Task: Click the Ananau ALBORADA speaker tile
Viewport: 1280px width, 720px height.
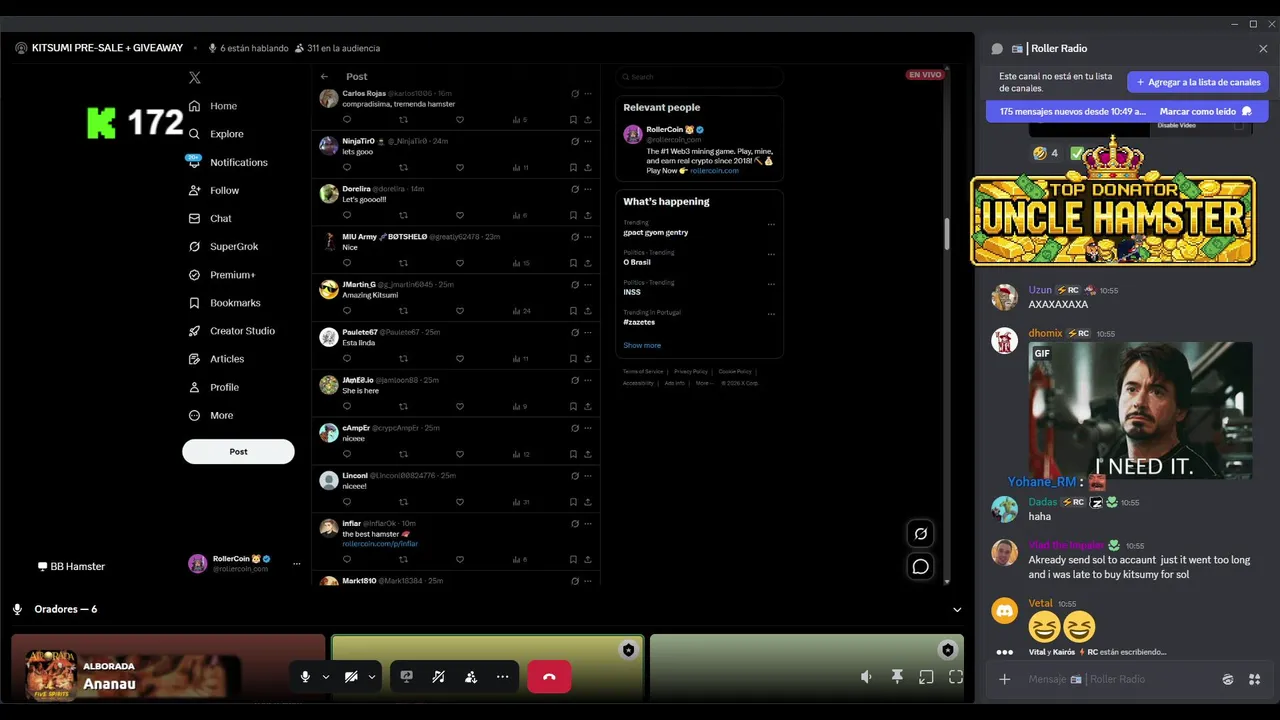Action: tap(168, 667)
